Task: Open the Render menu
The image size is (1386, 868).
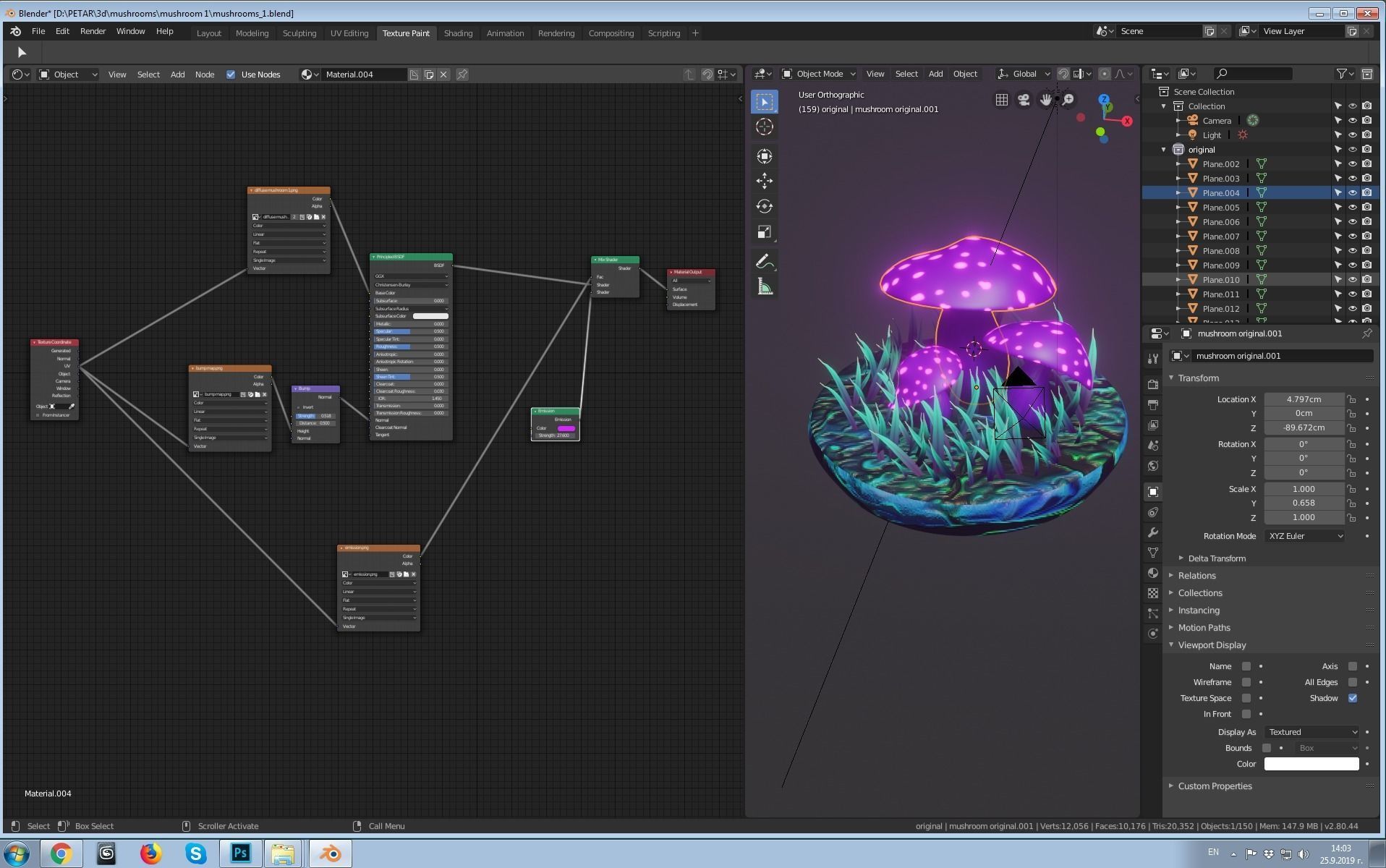Action: (93, 32)
